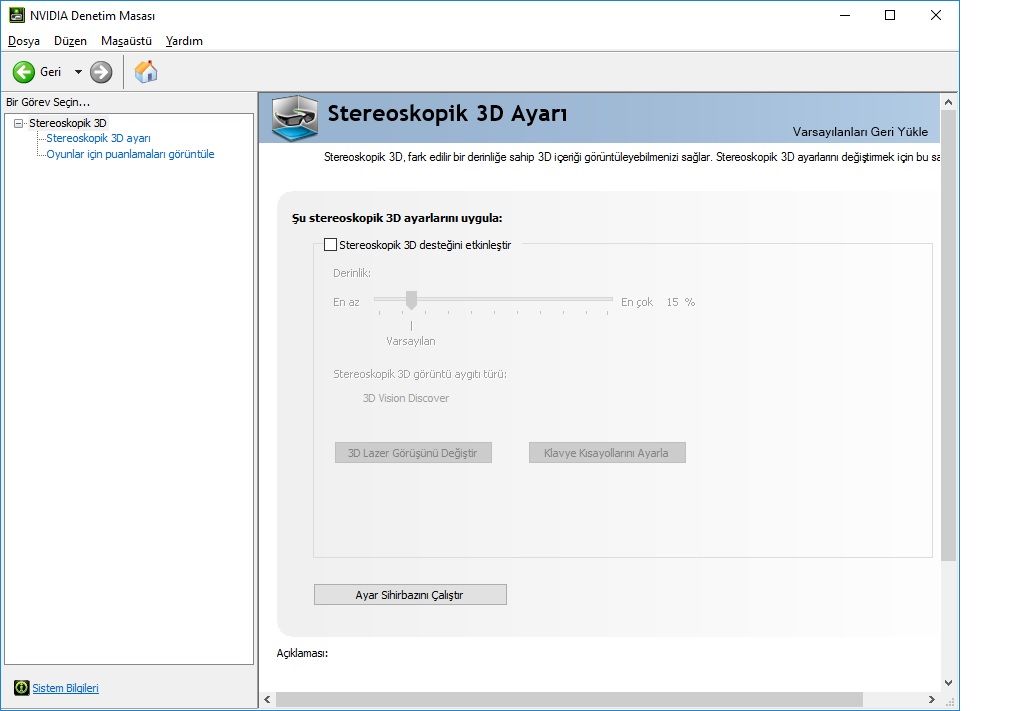Screen dimensions: 1032x711
Task: Click the Geri text label in toolbar
Action: pos(51,72)
